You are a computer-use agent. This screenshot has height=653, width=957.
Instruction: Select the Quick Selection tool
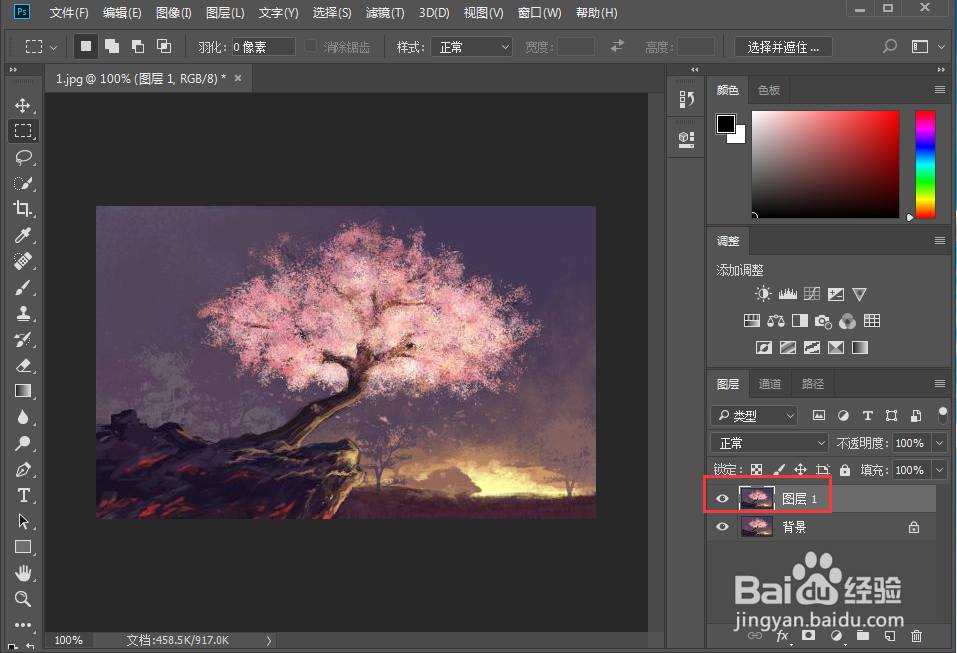point(23,183)
